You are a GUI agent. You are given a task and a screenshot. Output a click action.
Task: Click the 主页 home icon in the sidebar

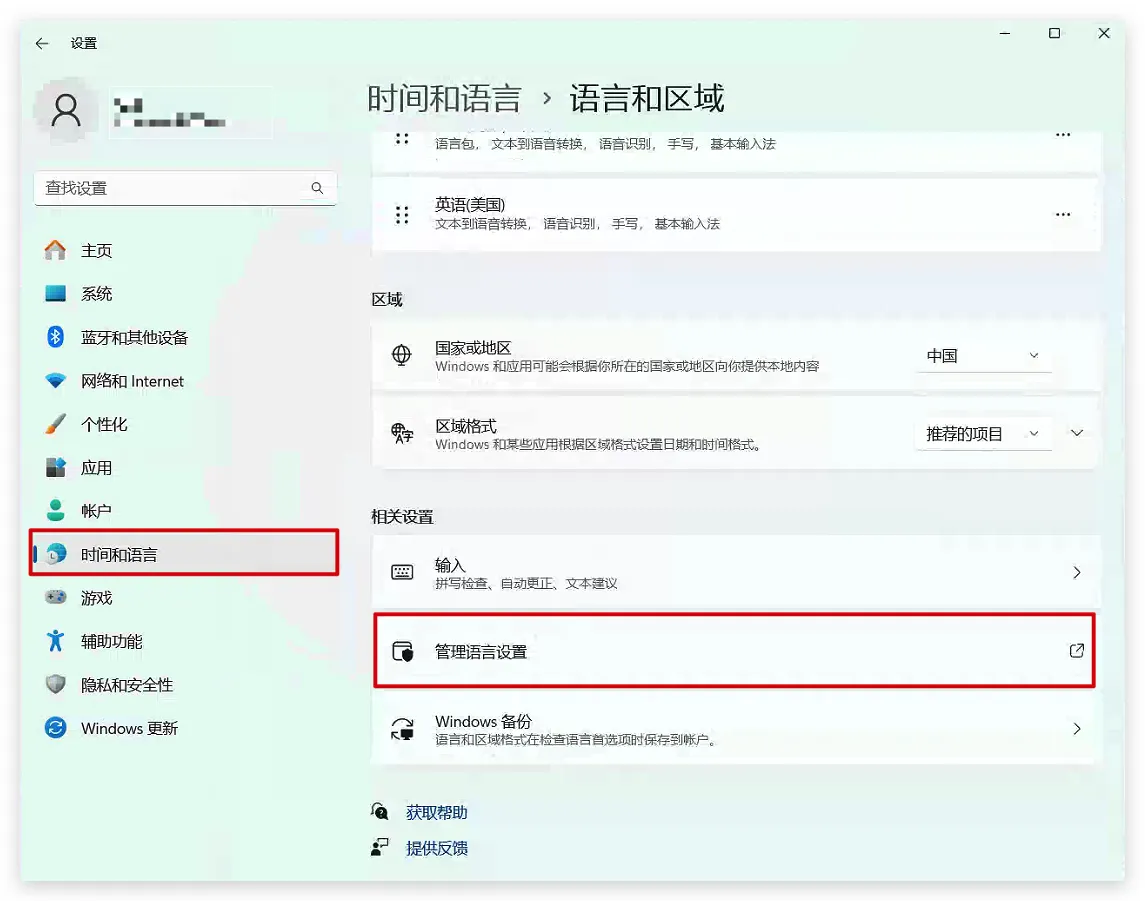[55, 250]
